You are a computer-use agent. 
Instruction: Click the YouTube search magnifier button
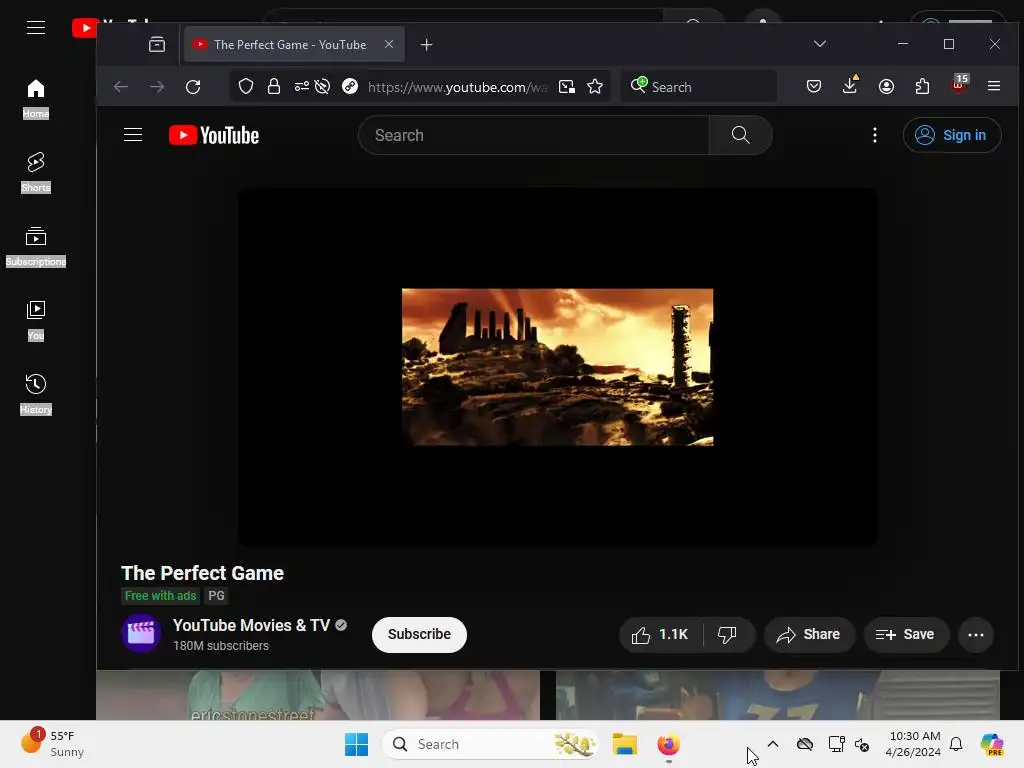(741, 135)
